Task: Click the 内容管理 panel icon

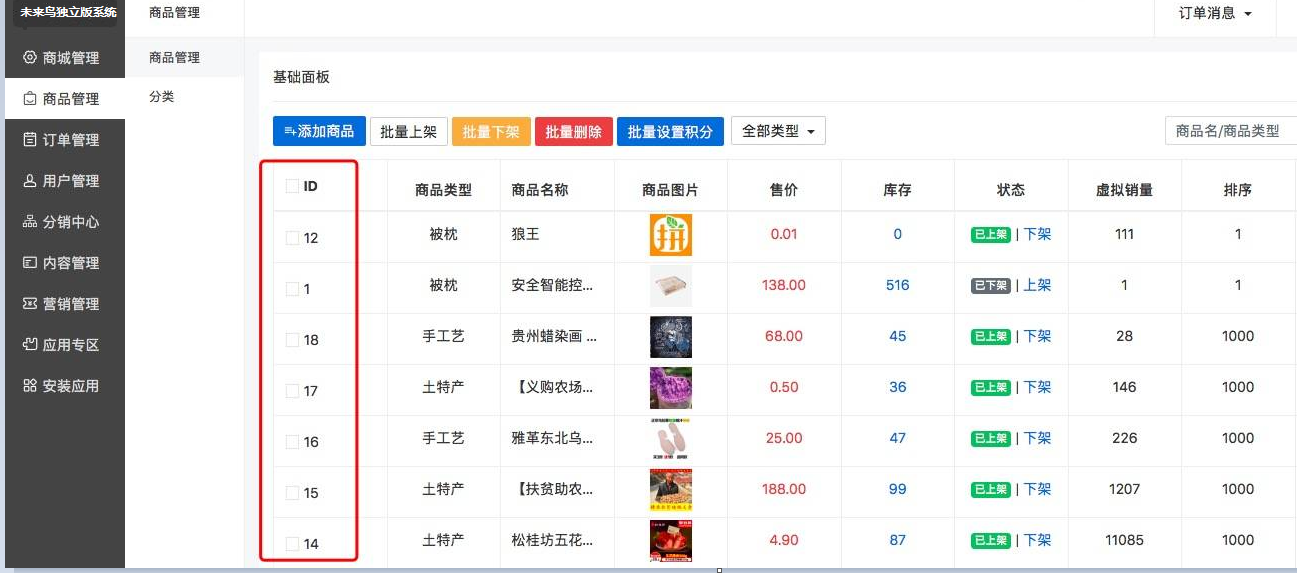Action: [x=30, y=263]
